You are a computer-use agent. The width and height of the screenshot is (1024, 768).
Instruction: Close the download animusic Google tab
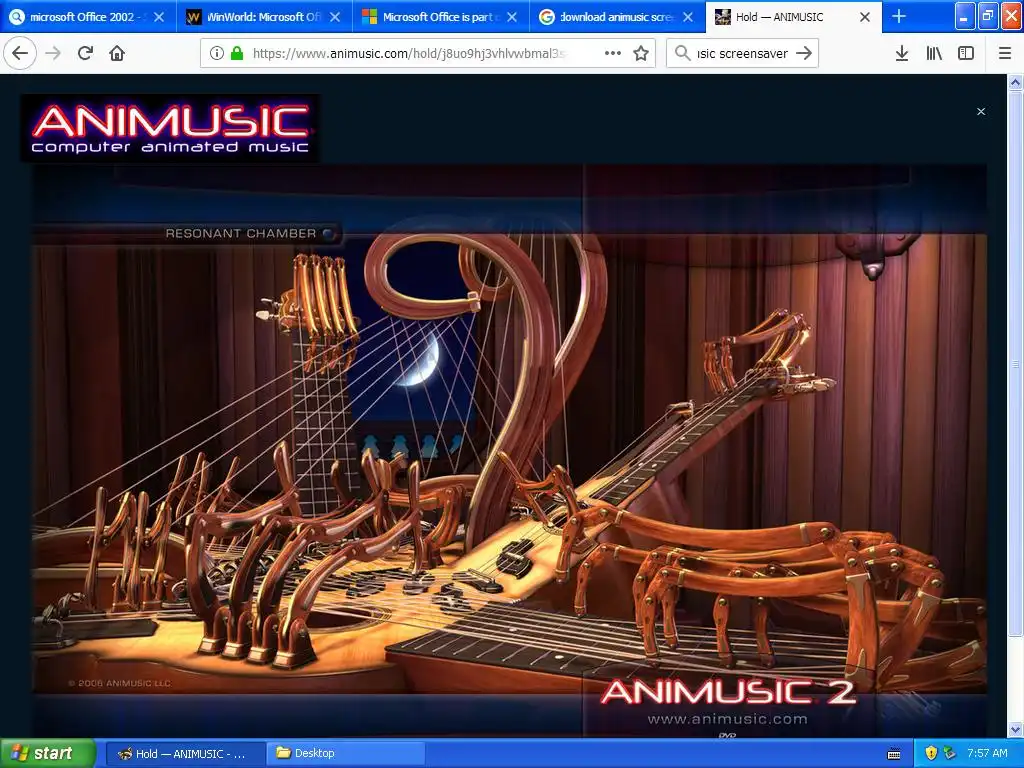pyautogui.click(x=688, y=17)
